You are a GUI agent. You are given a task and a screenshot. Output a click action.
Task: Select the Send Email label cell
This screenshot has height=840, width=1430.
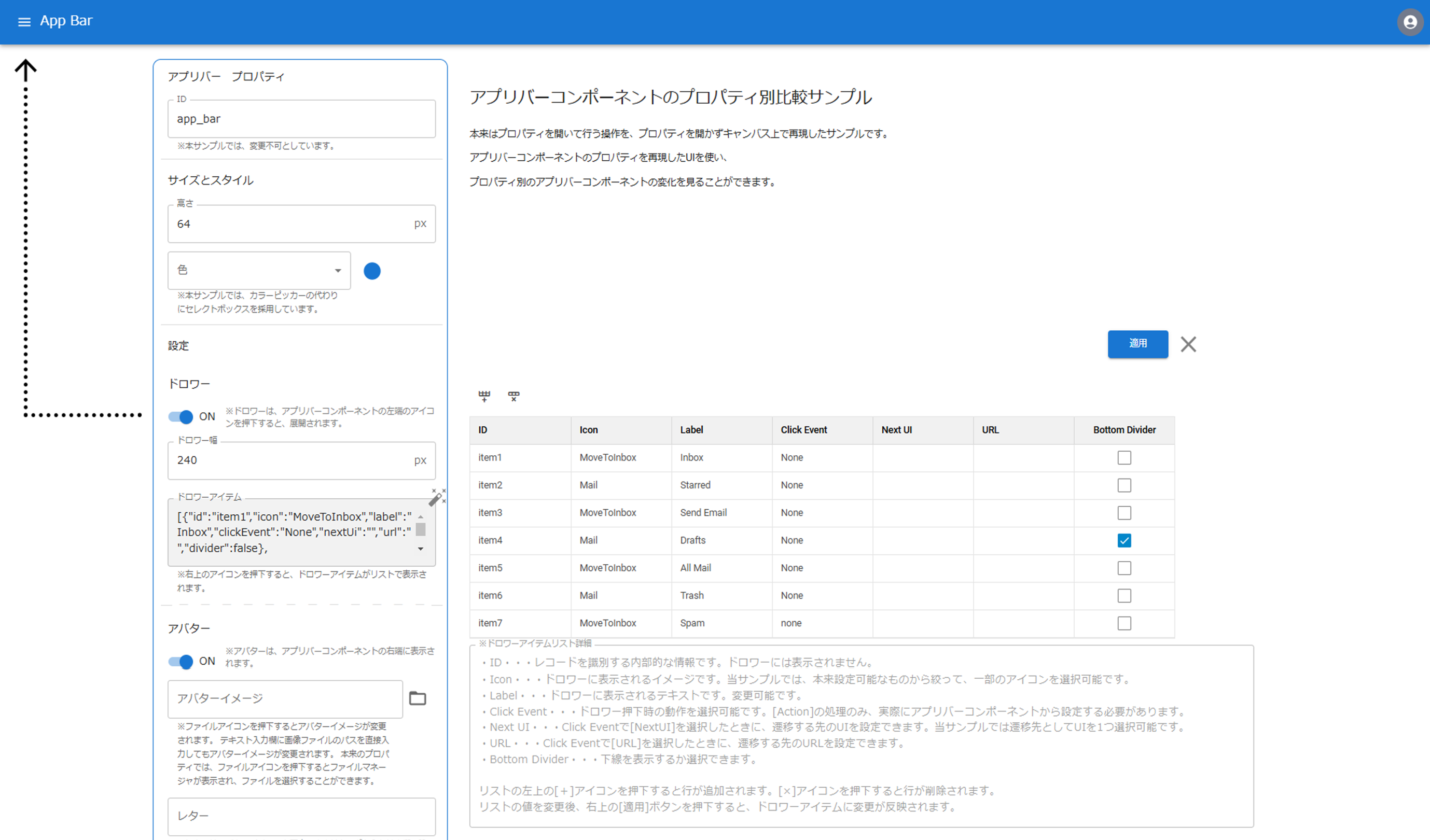point(721,513)
